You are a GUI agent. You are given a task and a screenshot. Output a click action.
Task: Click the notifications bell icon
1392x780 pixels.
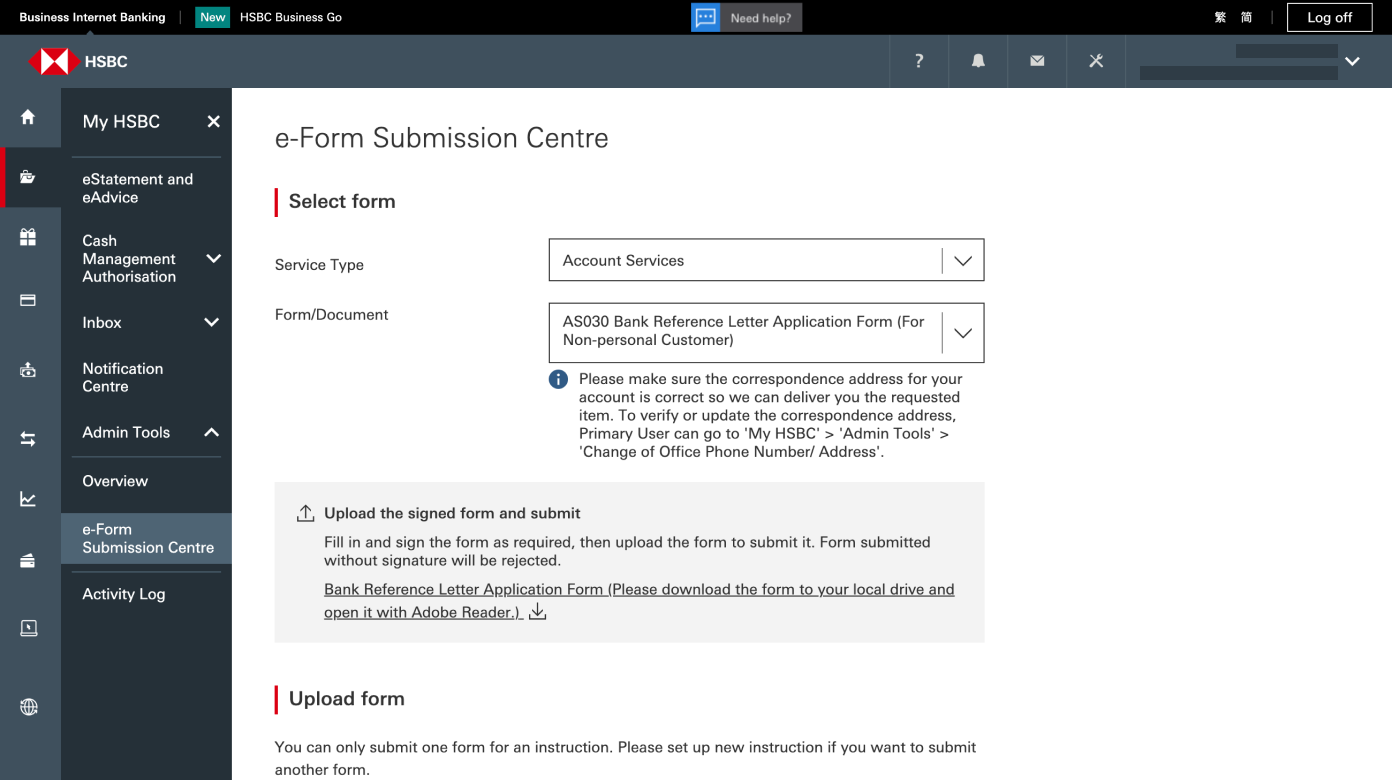click(x=977, y=61)
